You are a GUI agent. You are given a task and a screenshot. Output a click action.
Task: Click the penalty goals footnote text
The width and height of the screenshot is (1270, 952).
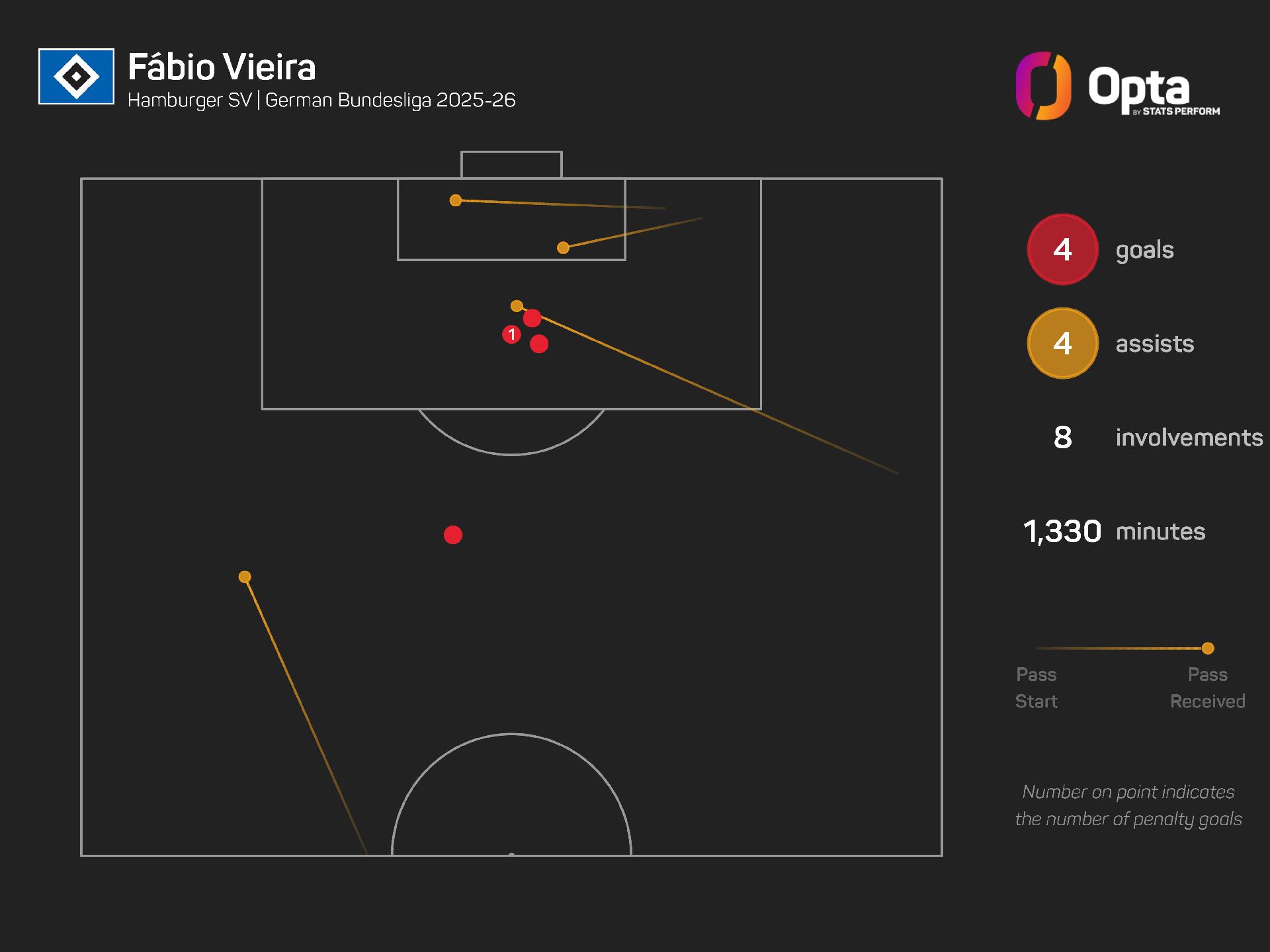[1128, 805]
